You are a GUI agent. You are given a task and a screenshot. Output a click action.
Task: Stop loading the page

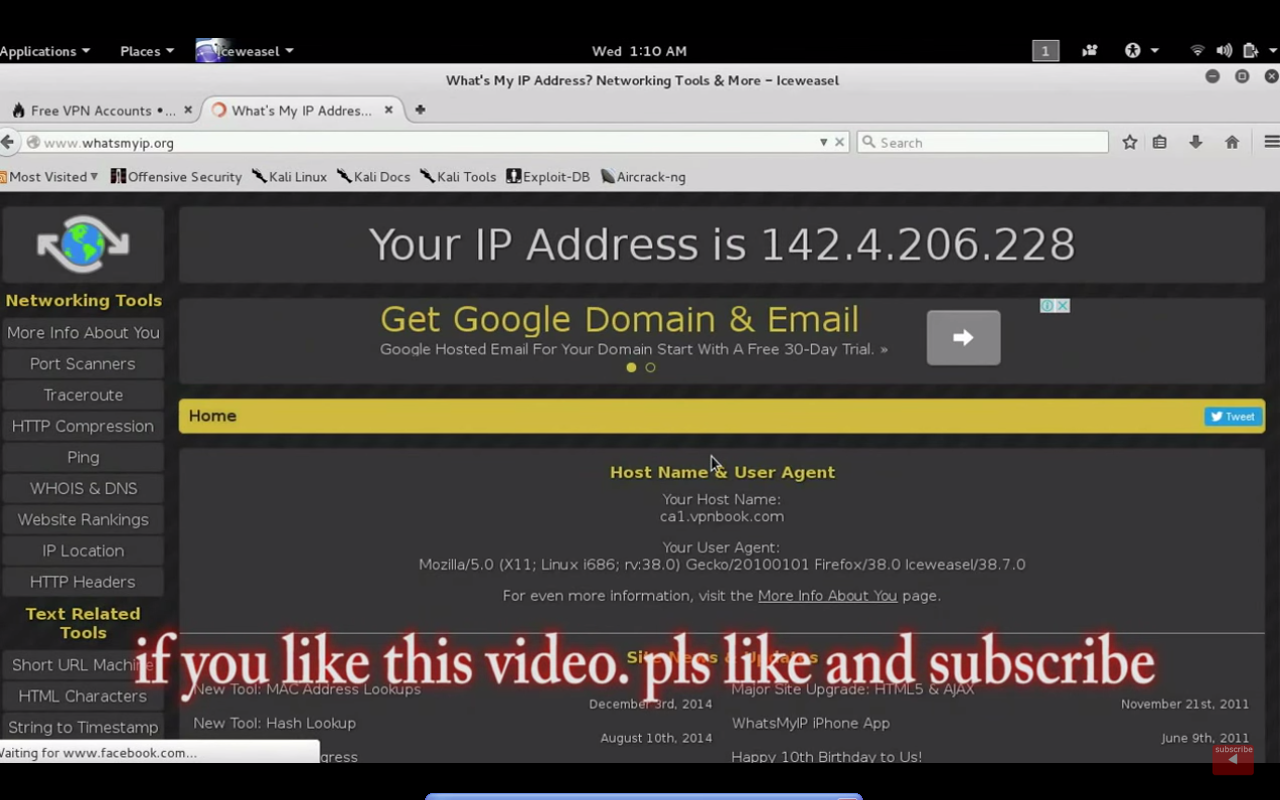[840, 143]
